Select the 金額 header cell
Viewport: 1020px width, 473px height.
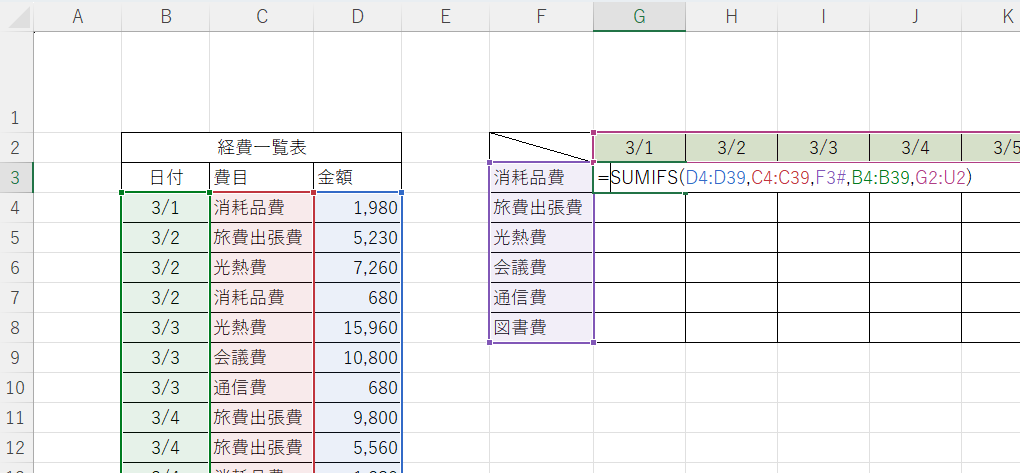coord(357,178)
